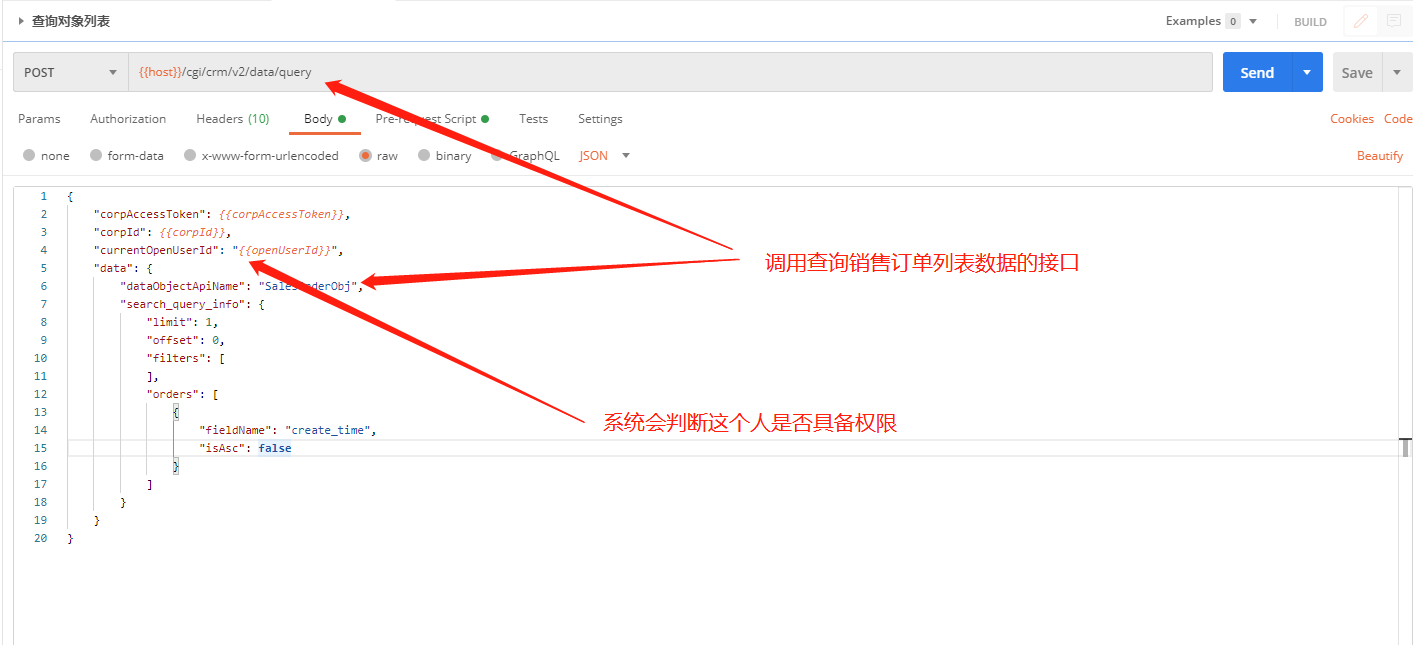This screenshot has width=1413, height=645.
Task: Switch to the Params tab
Action: tap(39, 119)
